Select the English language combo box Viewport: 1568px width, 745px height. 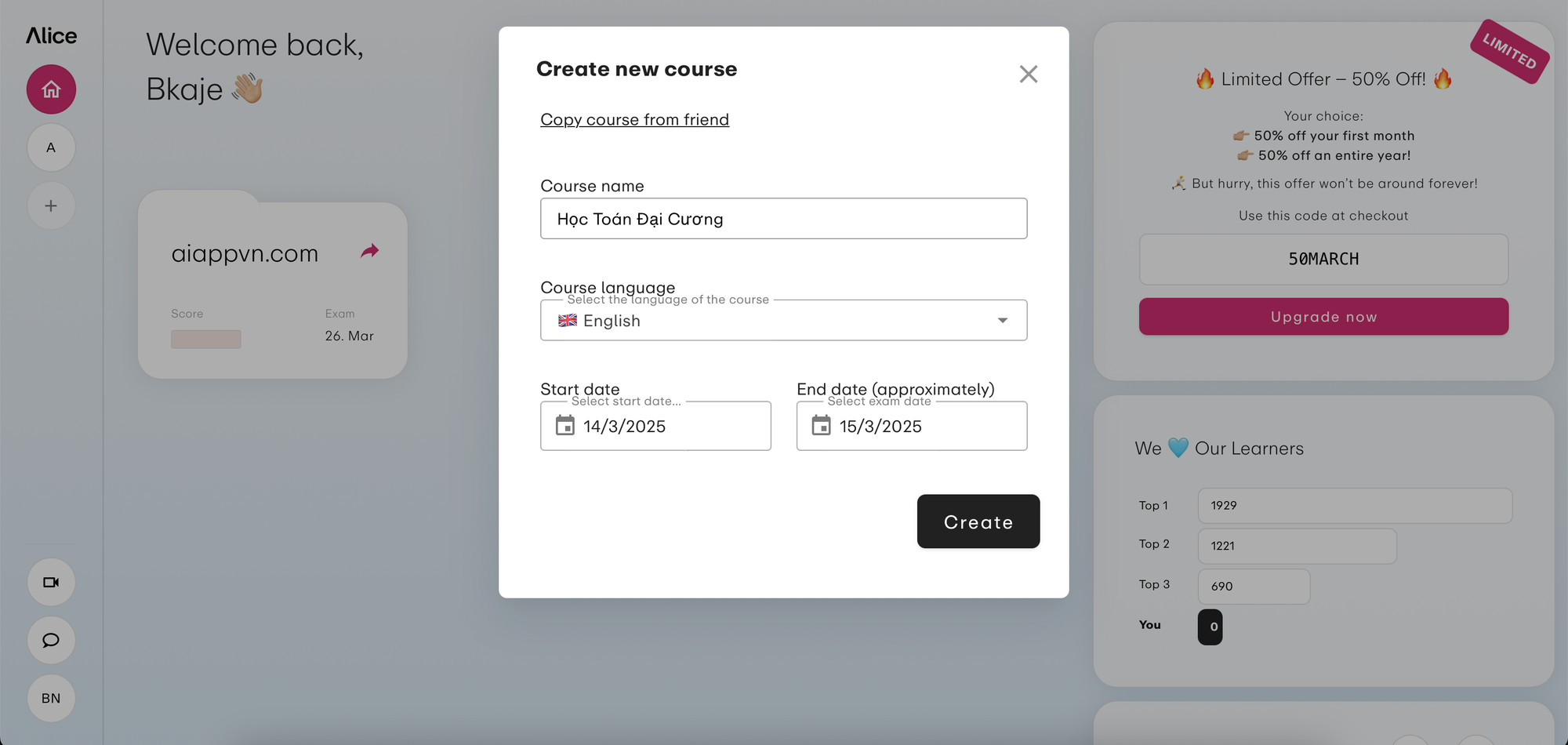(x=784, y=320)
